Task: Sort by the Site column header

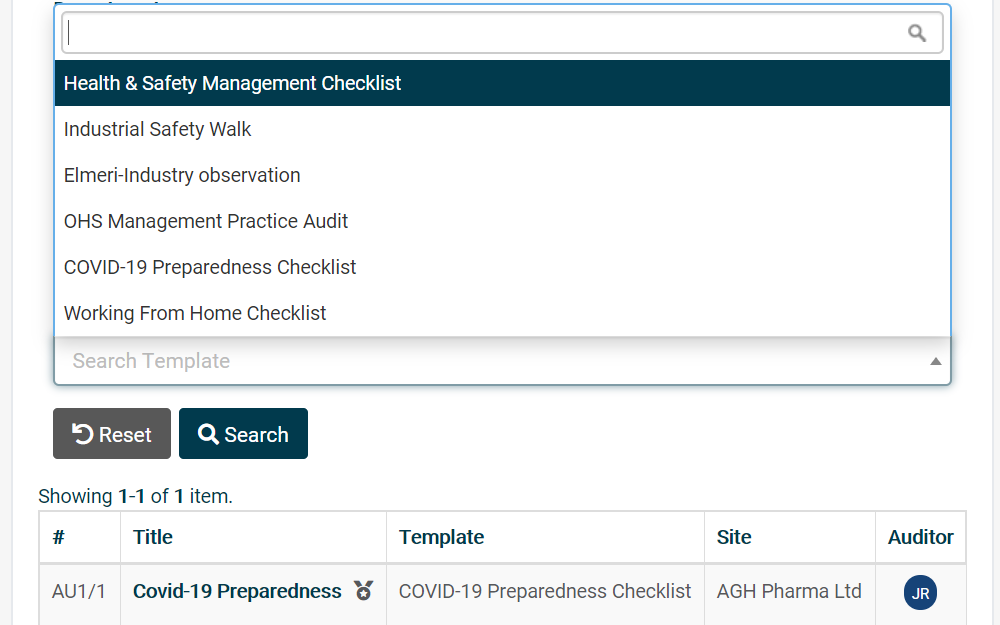Action: pyautogui.click(x=733, y=537)
